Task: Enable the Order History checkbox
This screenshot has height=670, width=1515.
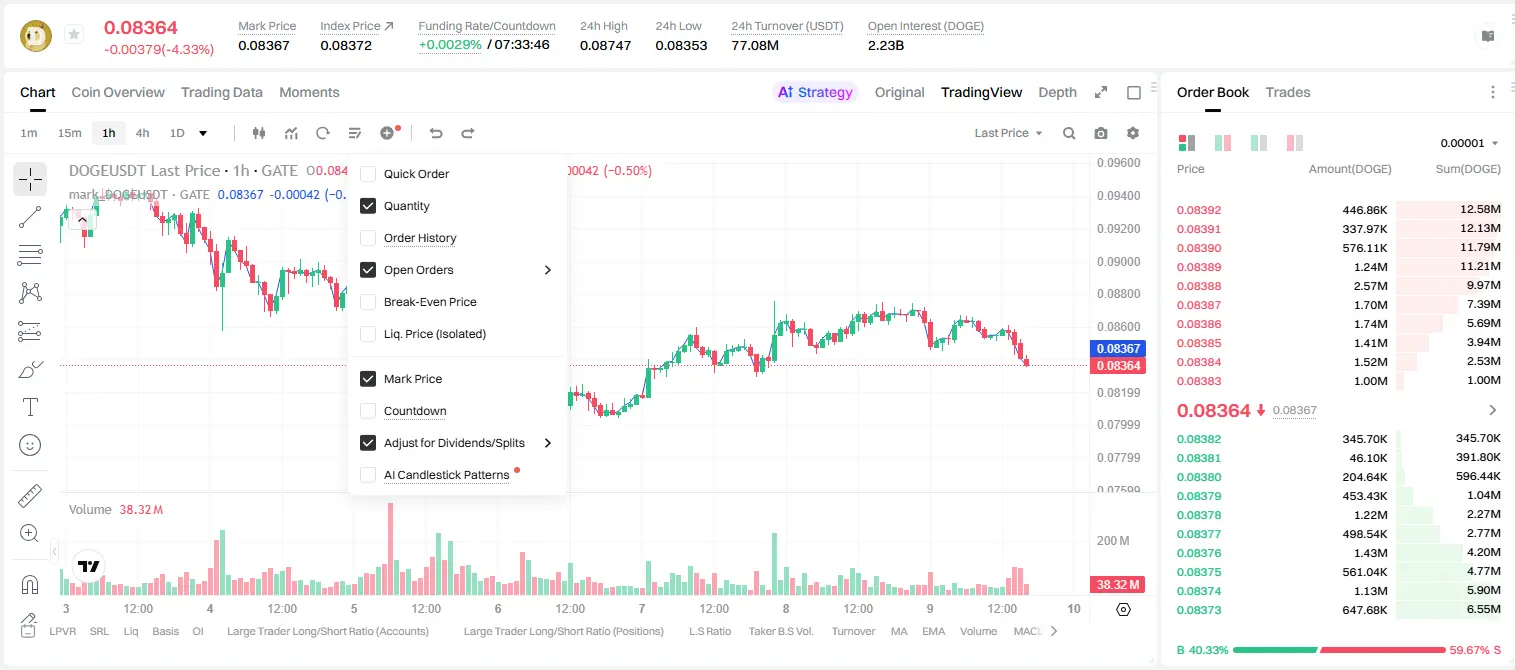Action: (368, 238)
